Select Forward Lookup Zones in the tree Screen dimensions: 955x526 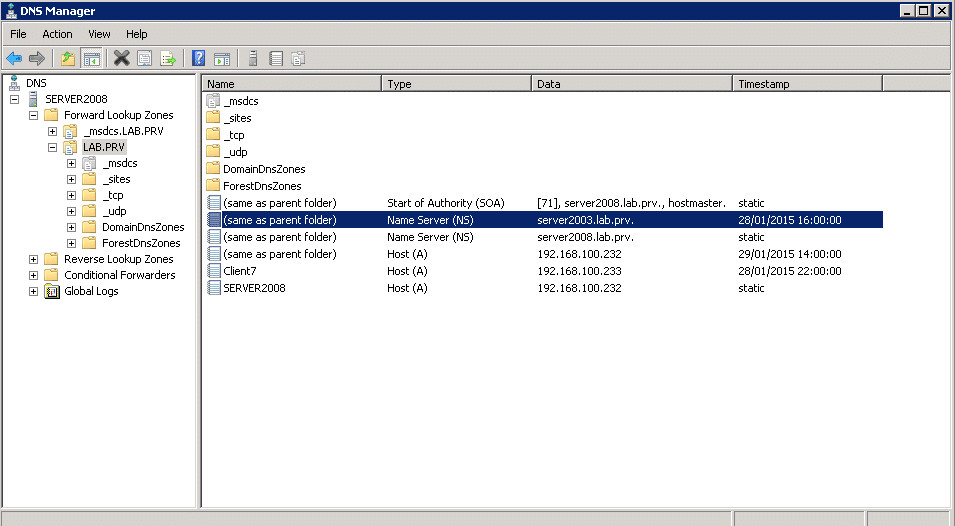click(119, 115)
